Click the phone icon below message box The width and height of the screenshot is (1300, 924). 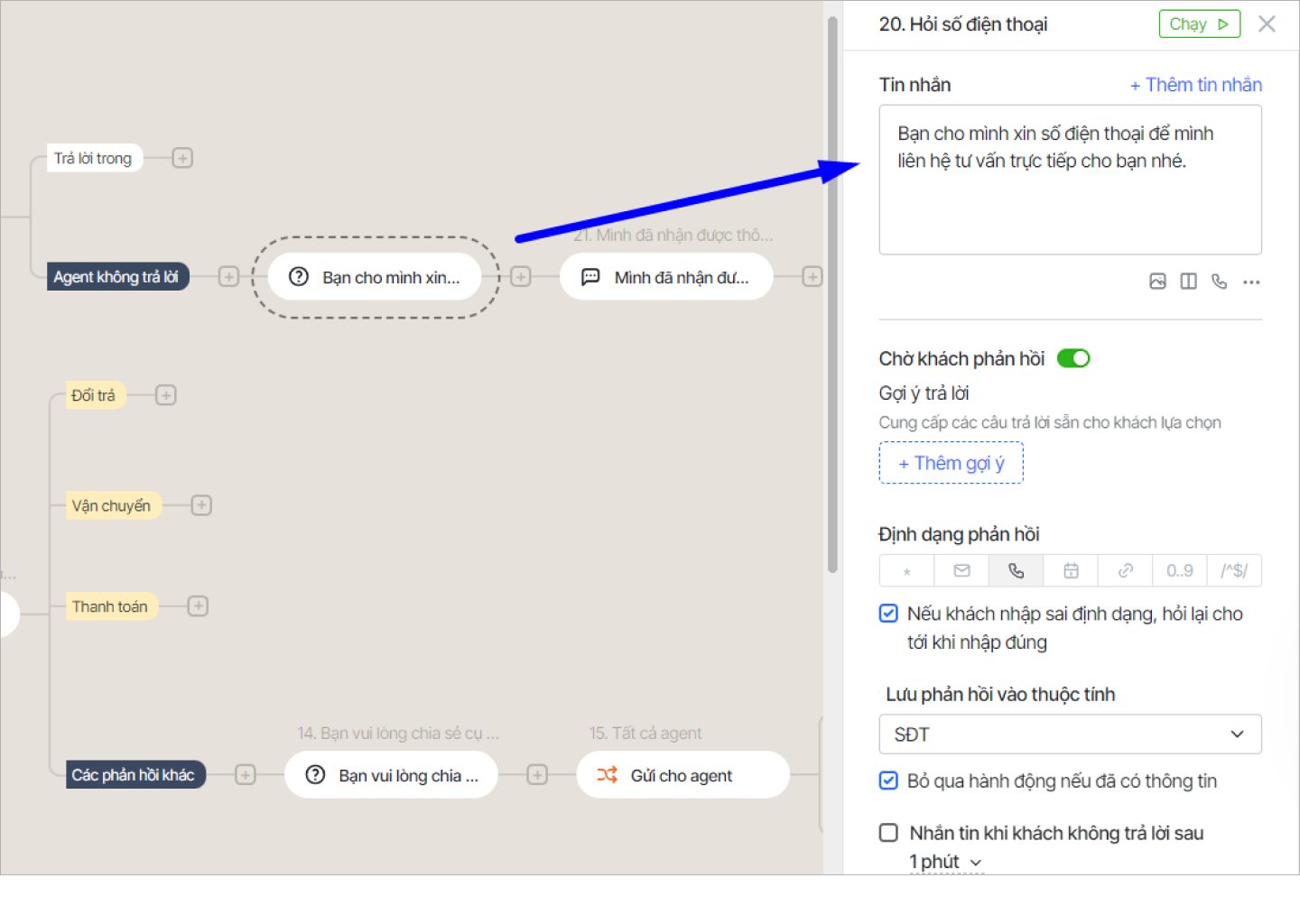pyautogui.click(x=1219, y=282)
